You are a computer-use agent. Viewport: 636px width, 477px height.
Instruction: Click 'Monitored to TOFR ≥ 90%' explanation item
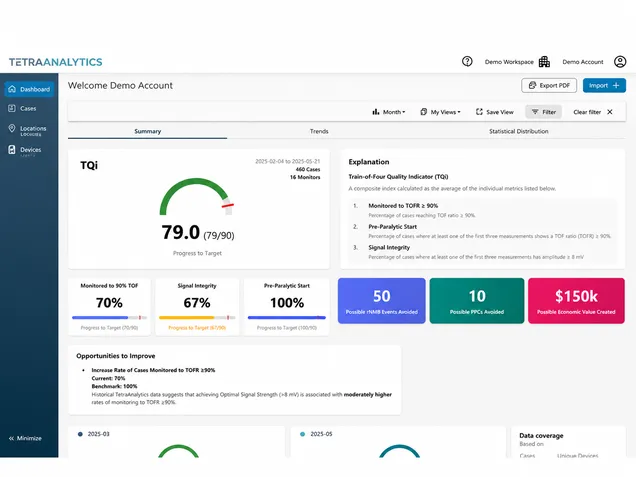[x=403, y=206]
